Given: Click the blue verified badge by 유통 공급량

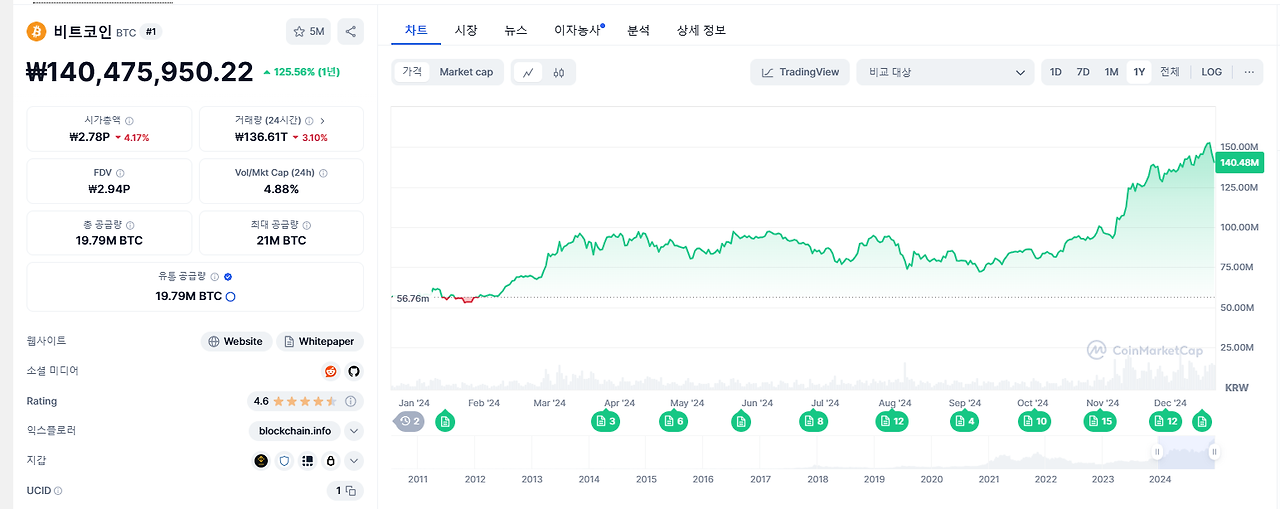Looking at the screenshot, I should (229, 276).
